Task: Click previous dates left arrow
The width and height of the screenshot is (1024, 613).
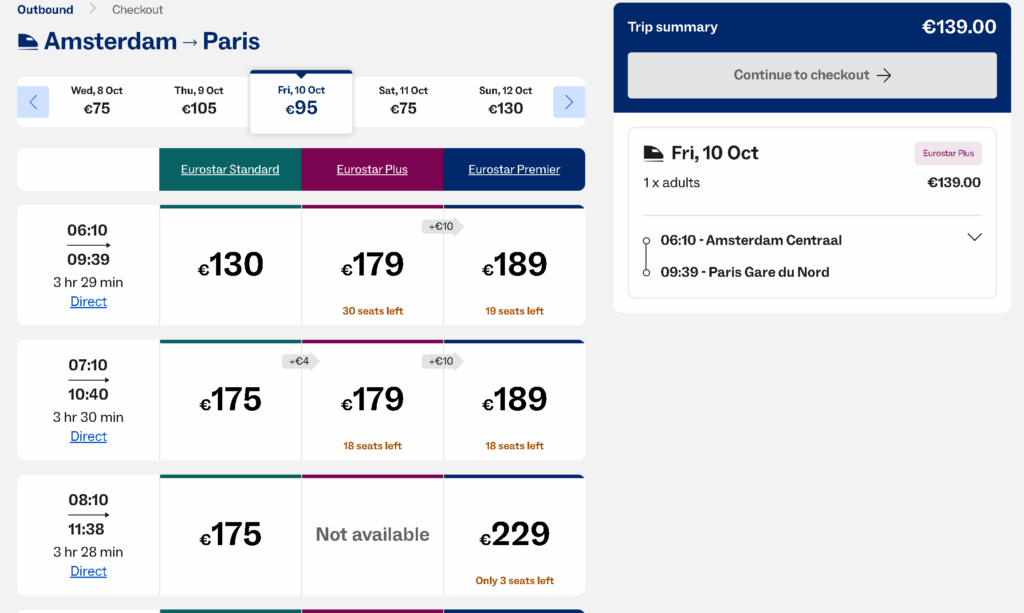Action: 33,101
